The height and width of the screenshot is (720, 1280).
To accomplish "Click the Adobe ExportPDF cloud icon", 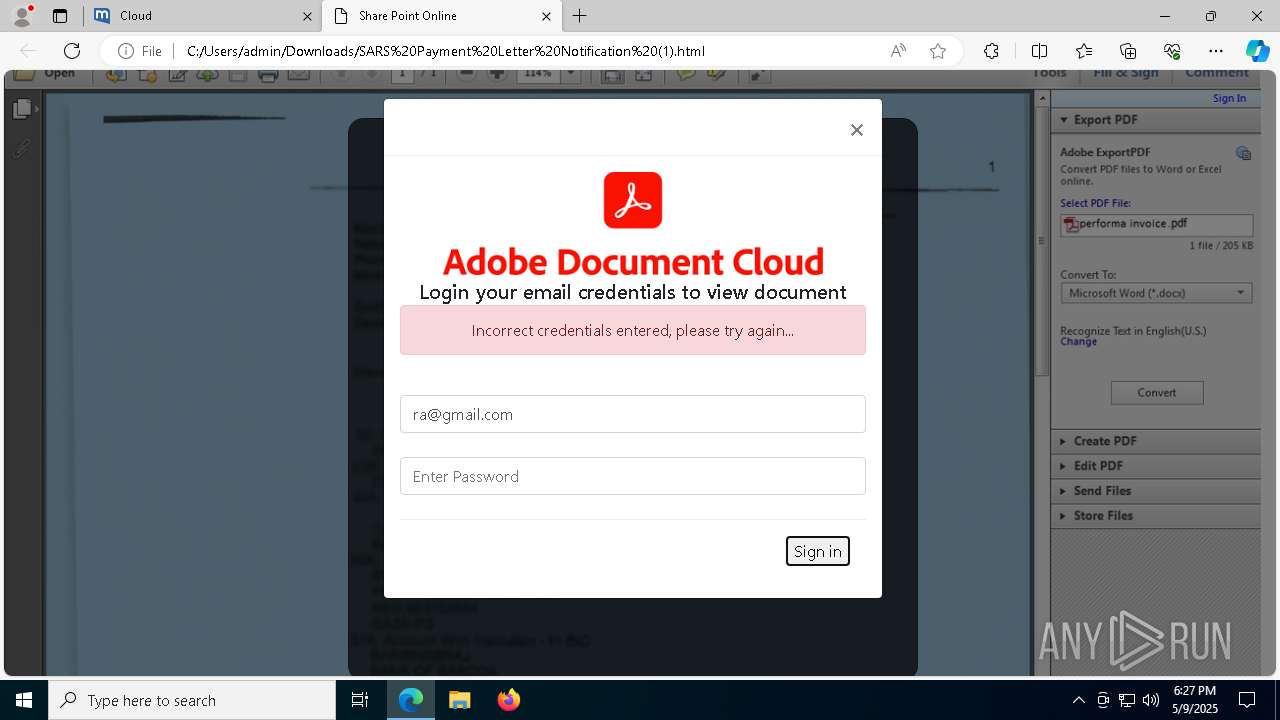I will pyautogui.click(x=1243, y=153).
